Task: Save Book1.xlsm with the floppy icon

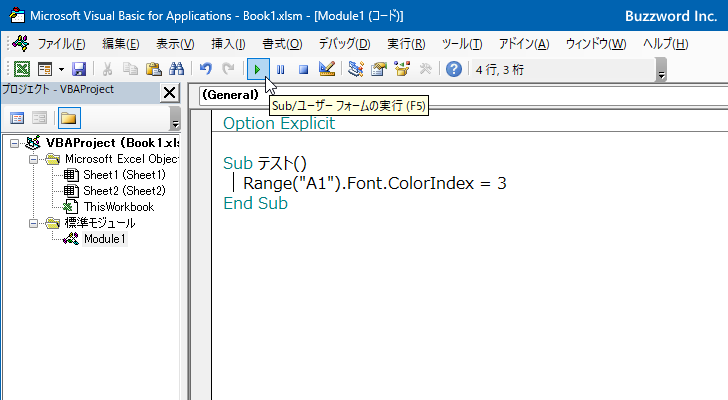Action: (x=79, y=70)
